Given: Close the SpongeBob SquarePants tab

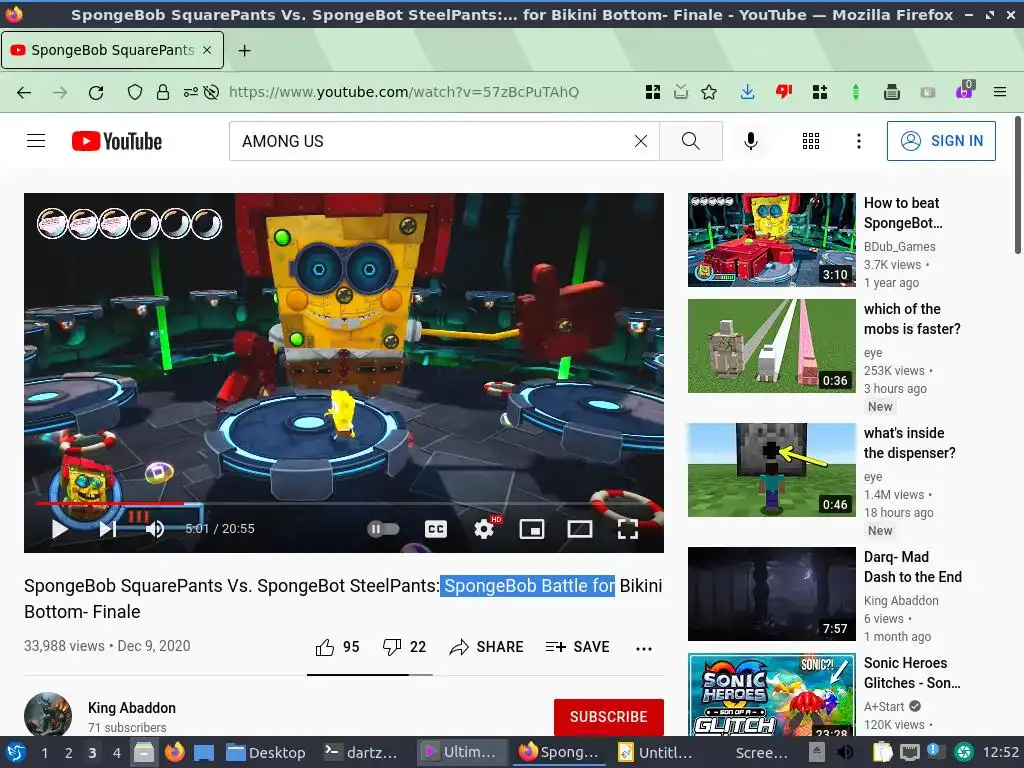Looking at the screenshot, I should (207, 50).
